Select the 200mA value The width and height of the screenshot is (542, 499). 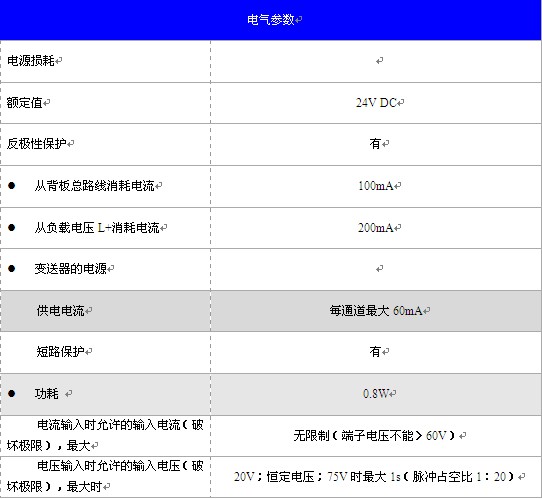coord(376,228)
